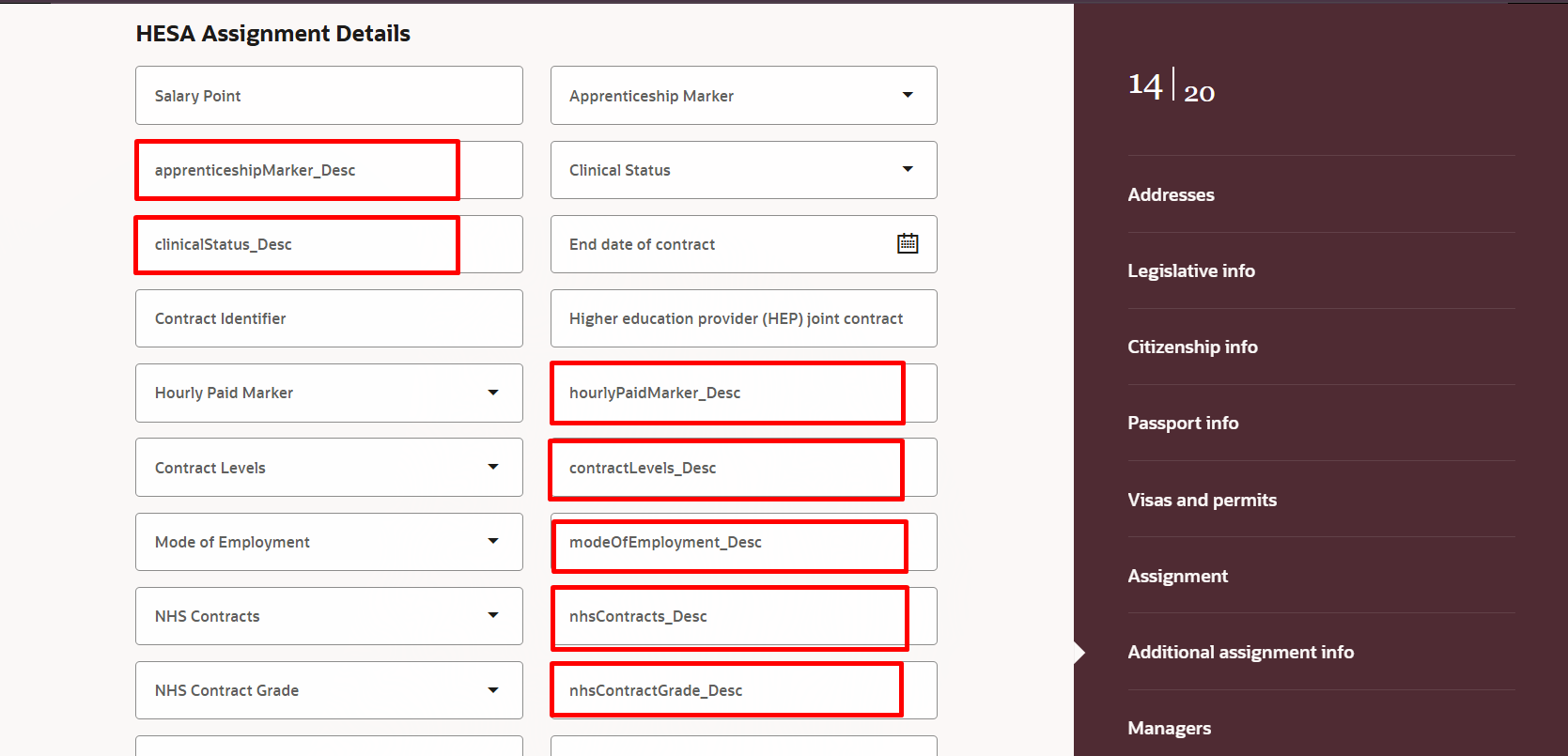The height and width of the screenshot is (756, 1568).
Task: Open the NHS Contracts dropdown
Action: click(493, 615)
